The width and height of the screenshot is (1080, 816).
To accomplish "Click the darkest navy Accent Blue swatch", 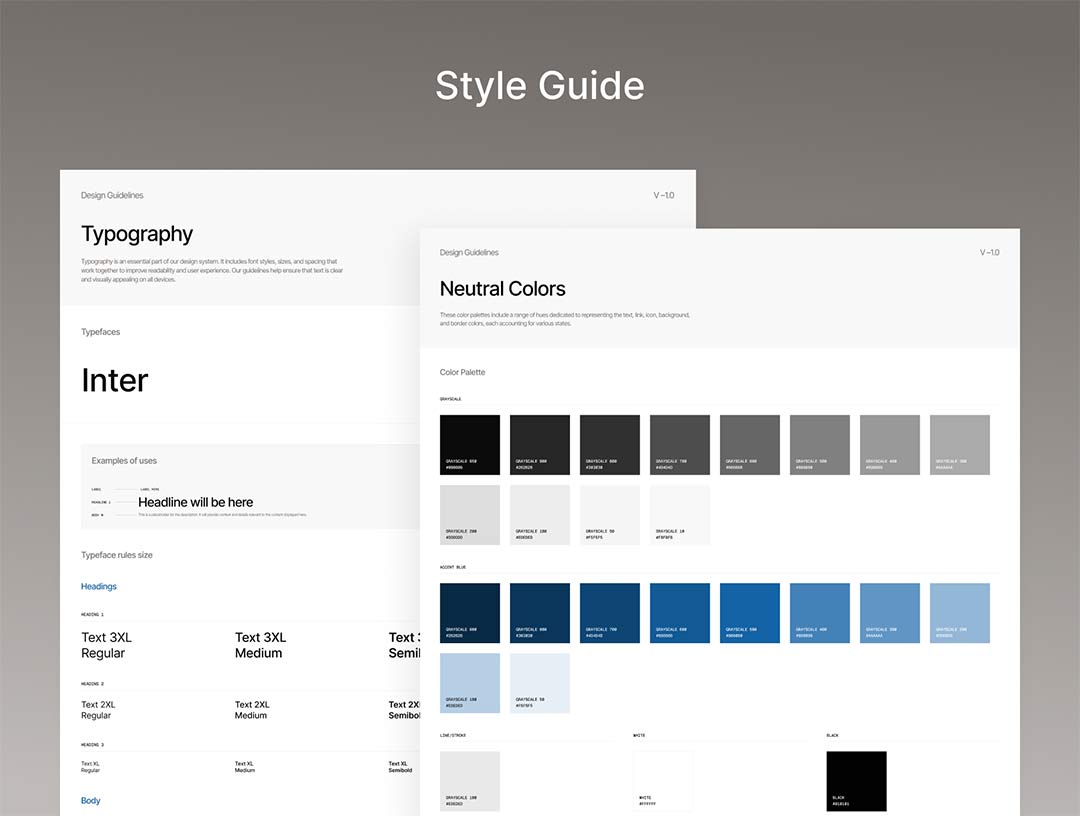I will point(470,613).
